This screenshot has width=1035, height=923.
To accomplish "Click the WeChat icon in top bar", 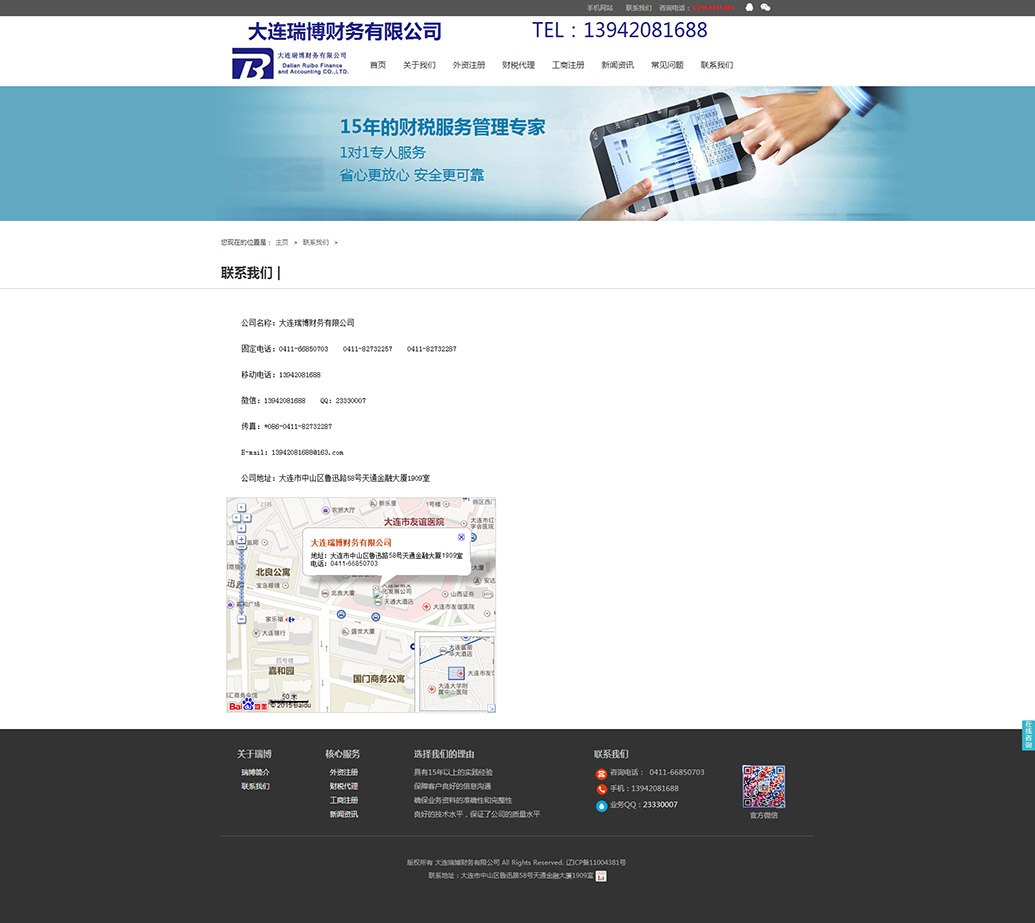I will point(766,7).
